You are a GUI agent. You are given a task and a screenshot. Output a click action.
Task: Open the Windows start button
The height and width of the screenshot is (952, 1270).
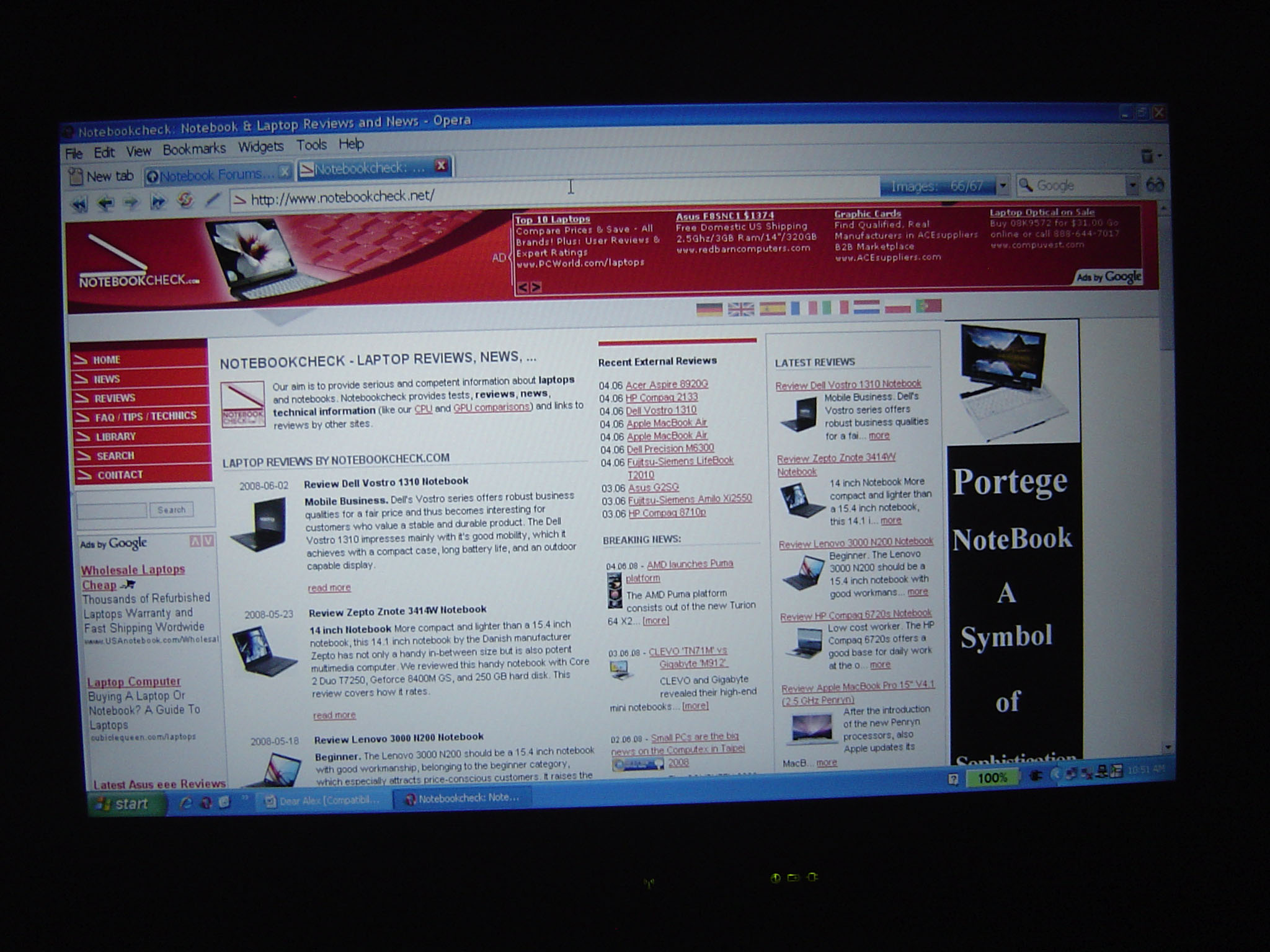coord(128,804)
